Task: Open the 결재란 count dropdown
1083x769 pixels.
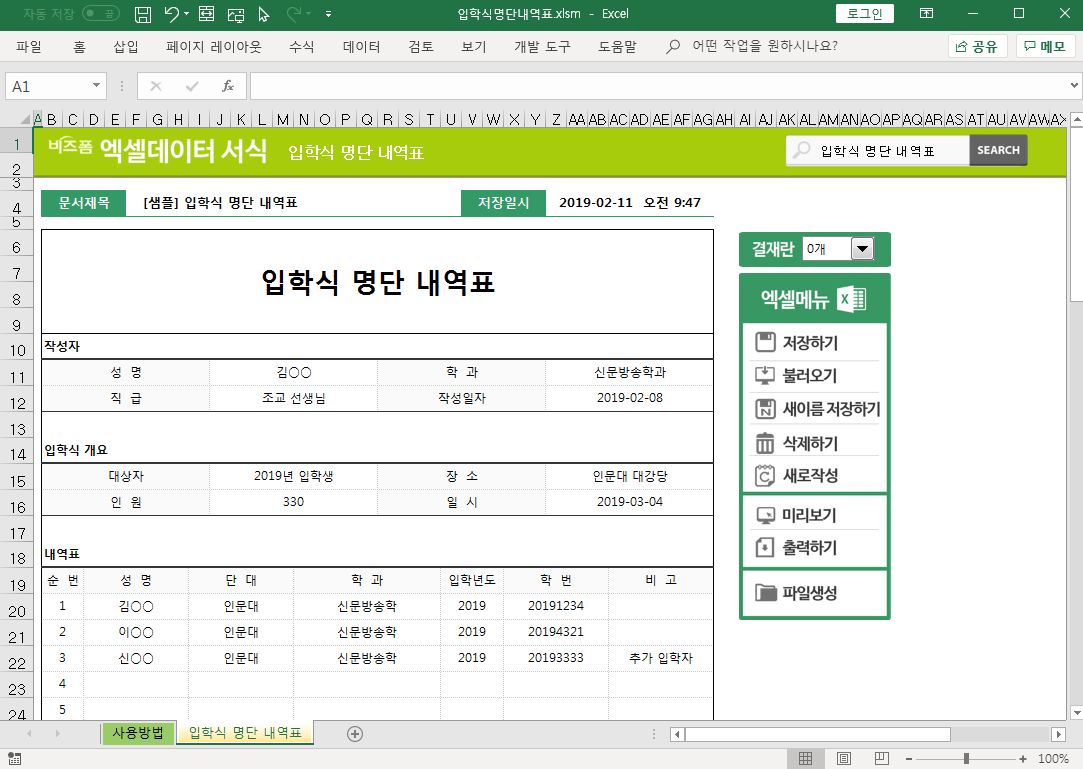Action: tap(861, 249)
